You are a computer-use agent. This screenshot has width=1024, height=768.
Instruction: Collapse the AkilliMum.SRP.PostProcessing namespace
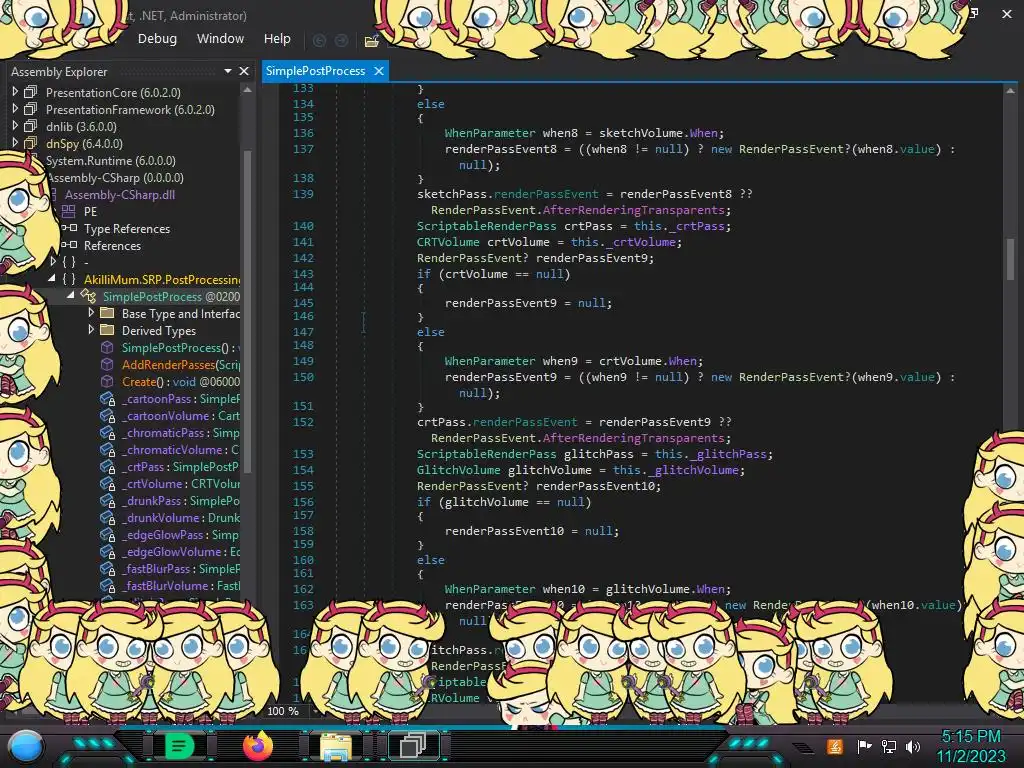click(52, 279)
